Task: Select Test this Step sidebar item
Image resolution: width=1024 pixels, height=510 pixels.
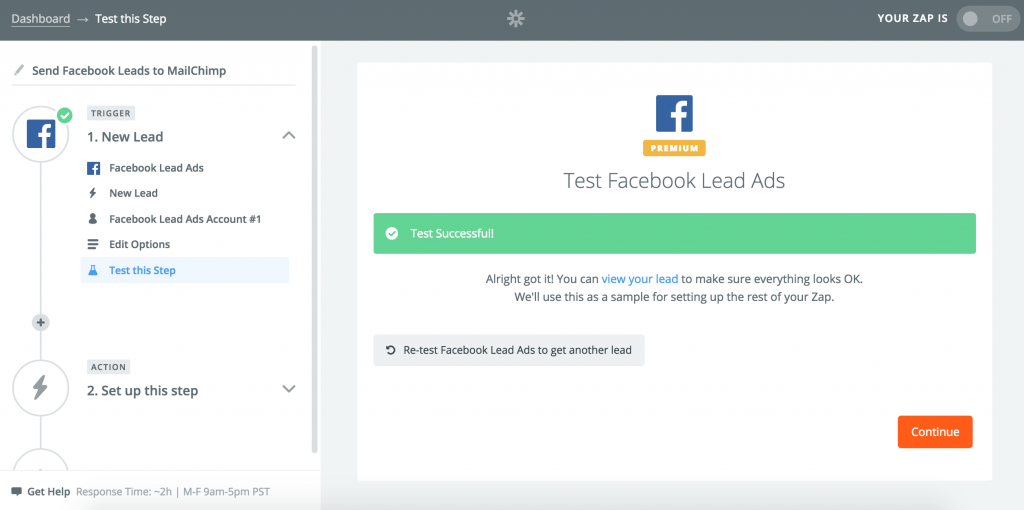Action: coord(185,270)
